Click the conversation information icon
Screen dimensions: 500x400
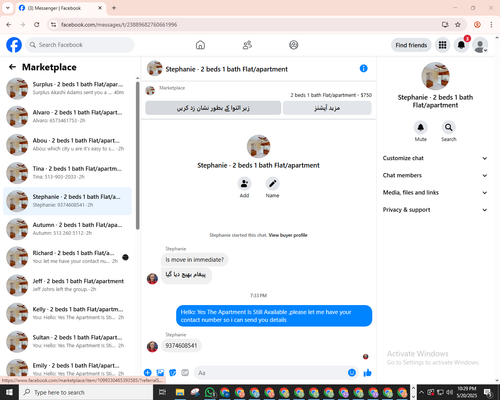click(x=363, y=68)
